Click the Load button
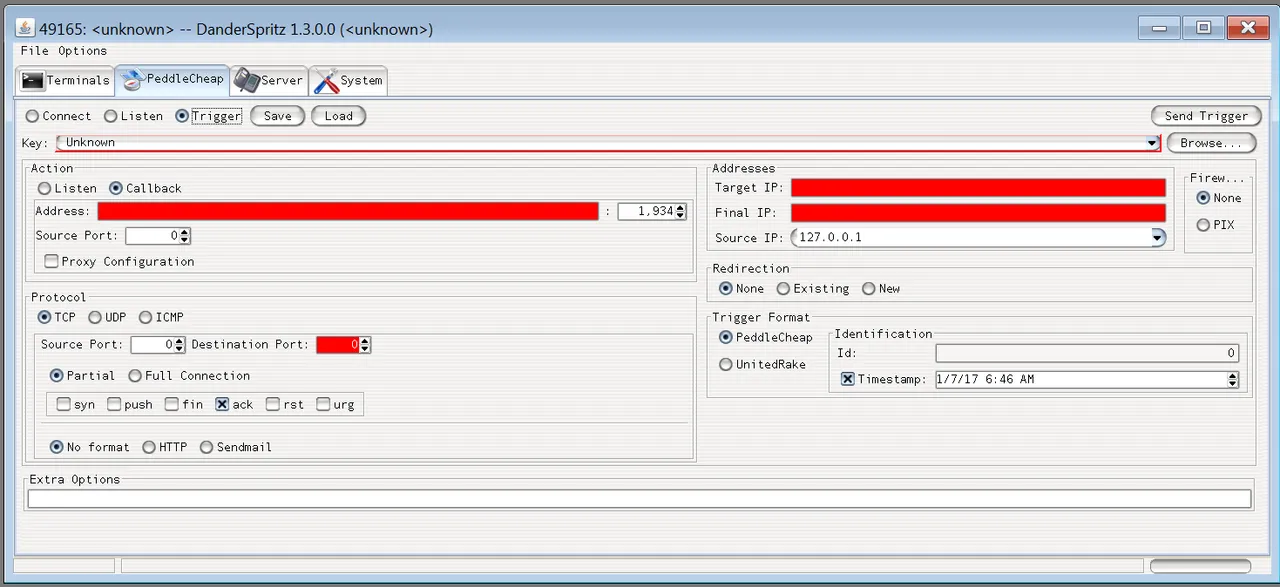Image resolution: width=1280 pixels, height=587 pixels. pyautogui.click(x=338, y=116)
